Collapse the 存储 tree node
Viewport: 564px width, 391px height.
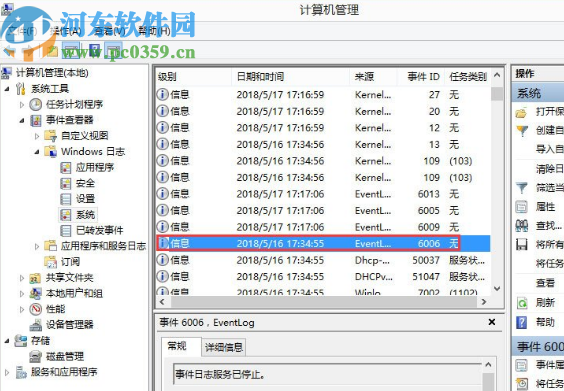click(x=7, y=341)
